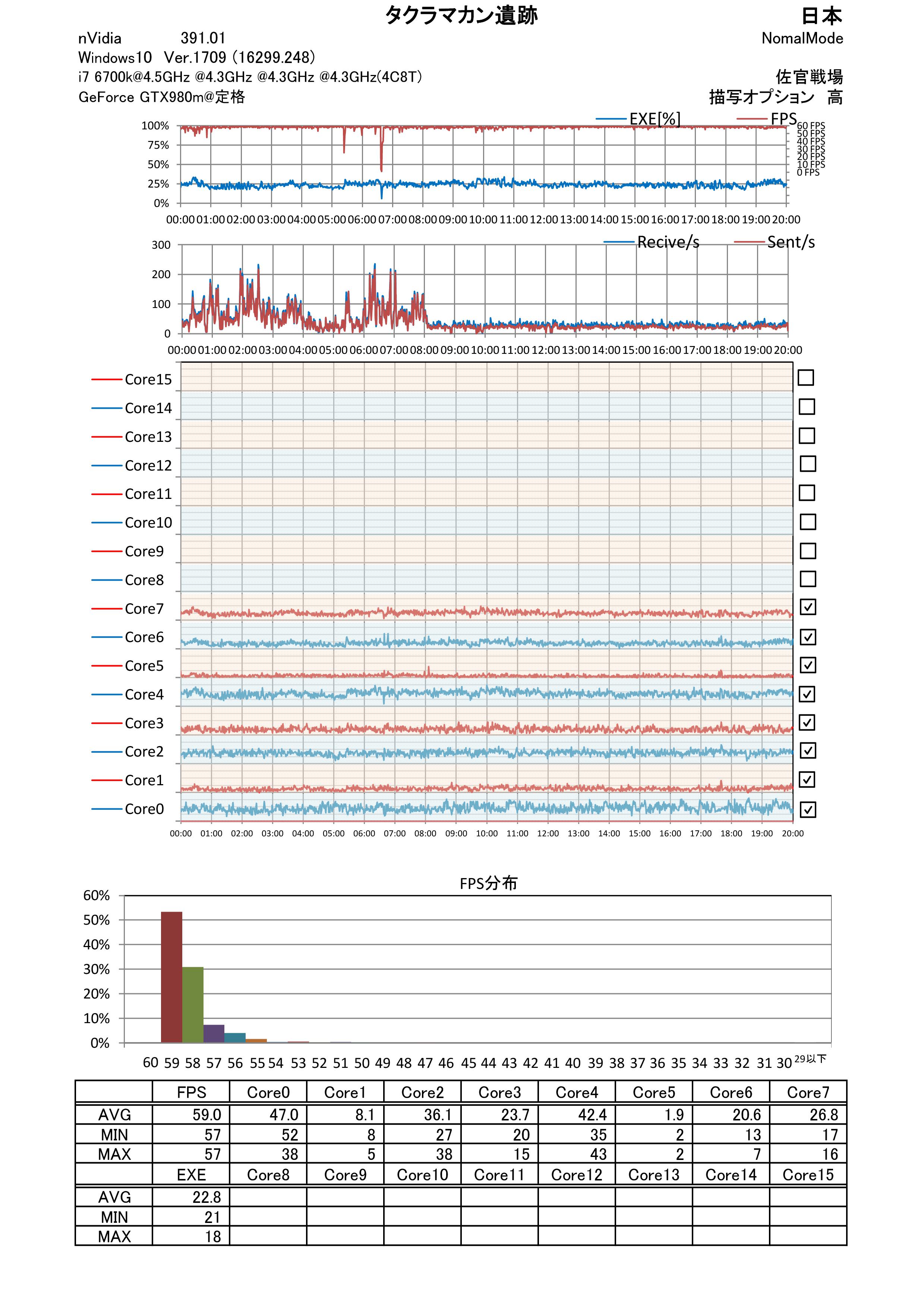
Task: Select the FPS AVG cell showing 59.0
Action: tap(191, 1114)
